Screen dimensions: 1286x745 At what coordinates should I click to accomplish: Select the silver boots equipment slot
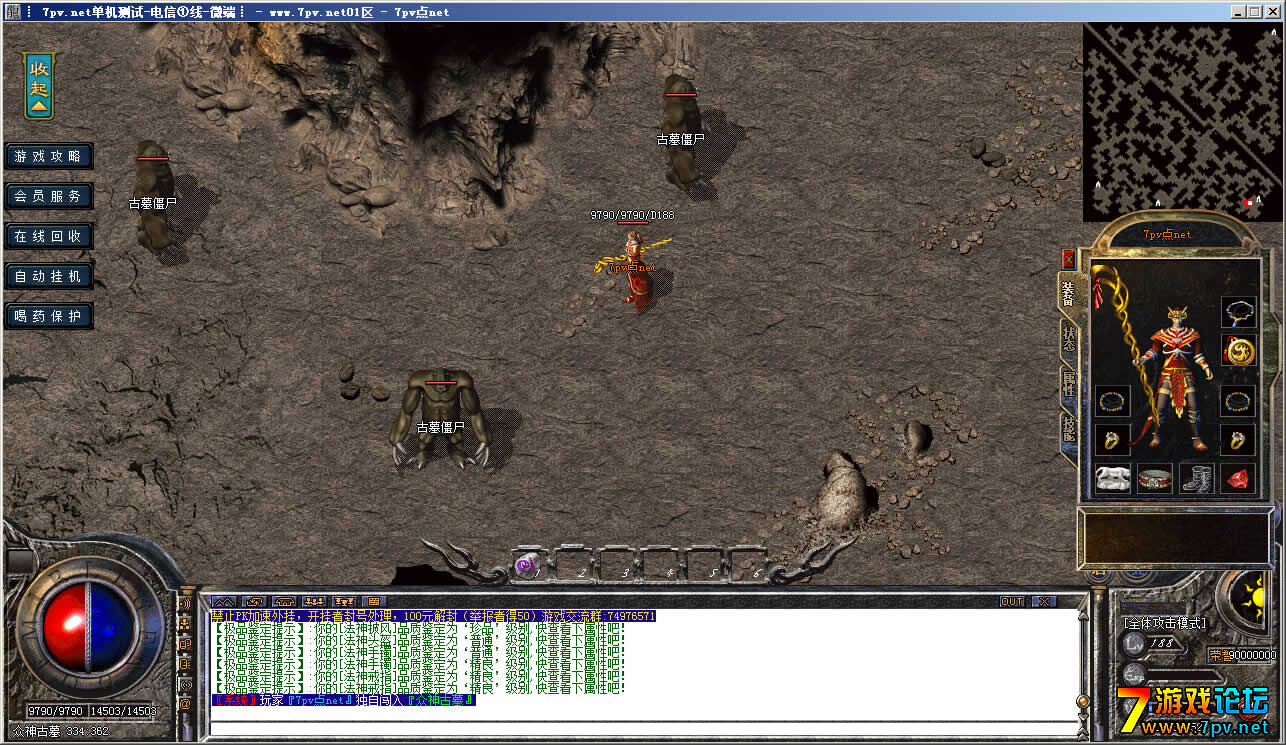[1196, 478]
